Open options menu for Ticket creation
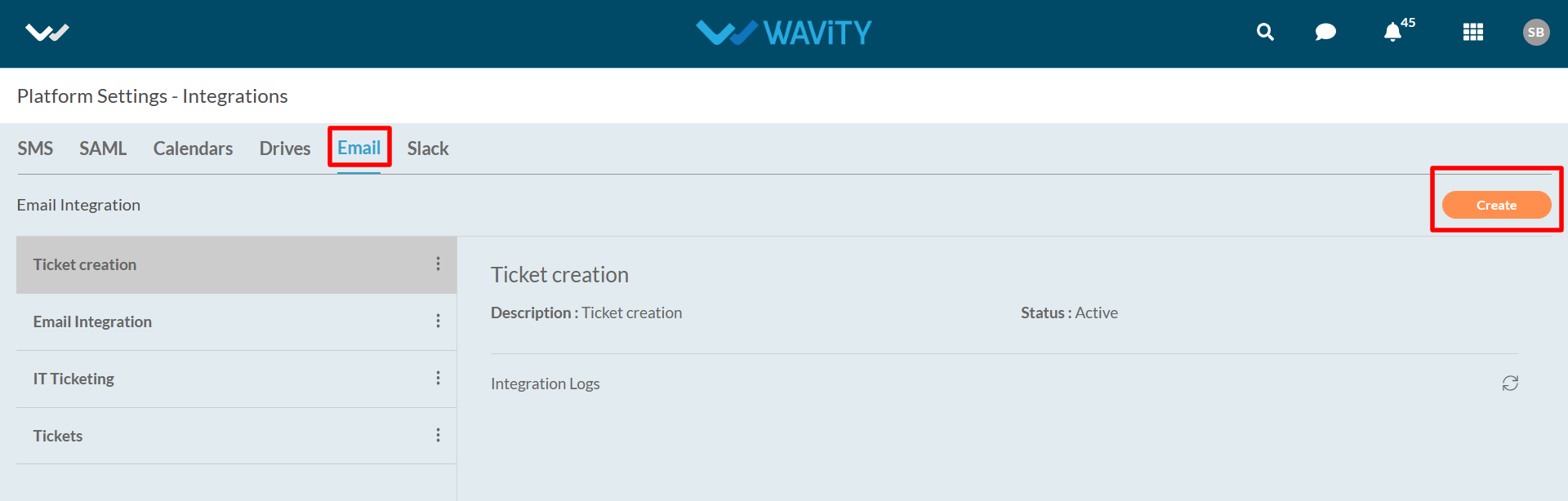 pyautogui.click(x=439, y=264)
